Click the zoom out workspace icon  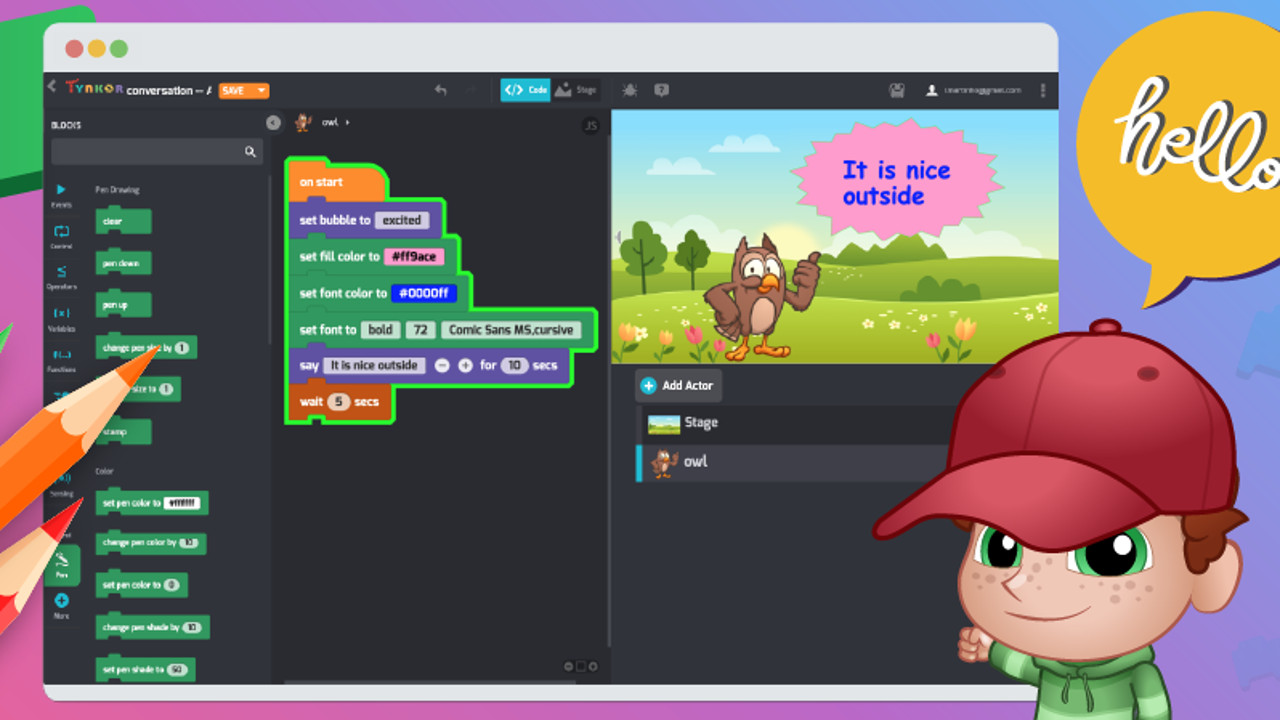(568, 666)
